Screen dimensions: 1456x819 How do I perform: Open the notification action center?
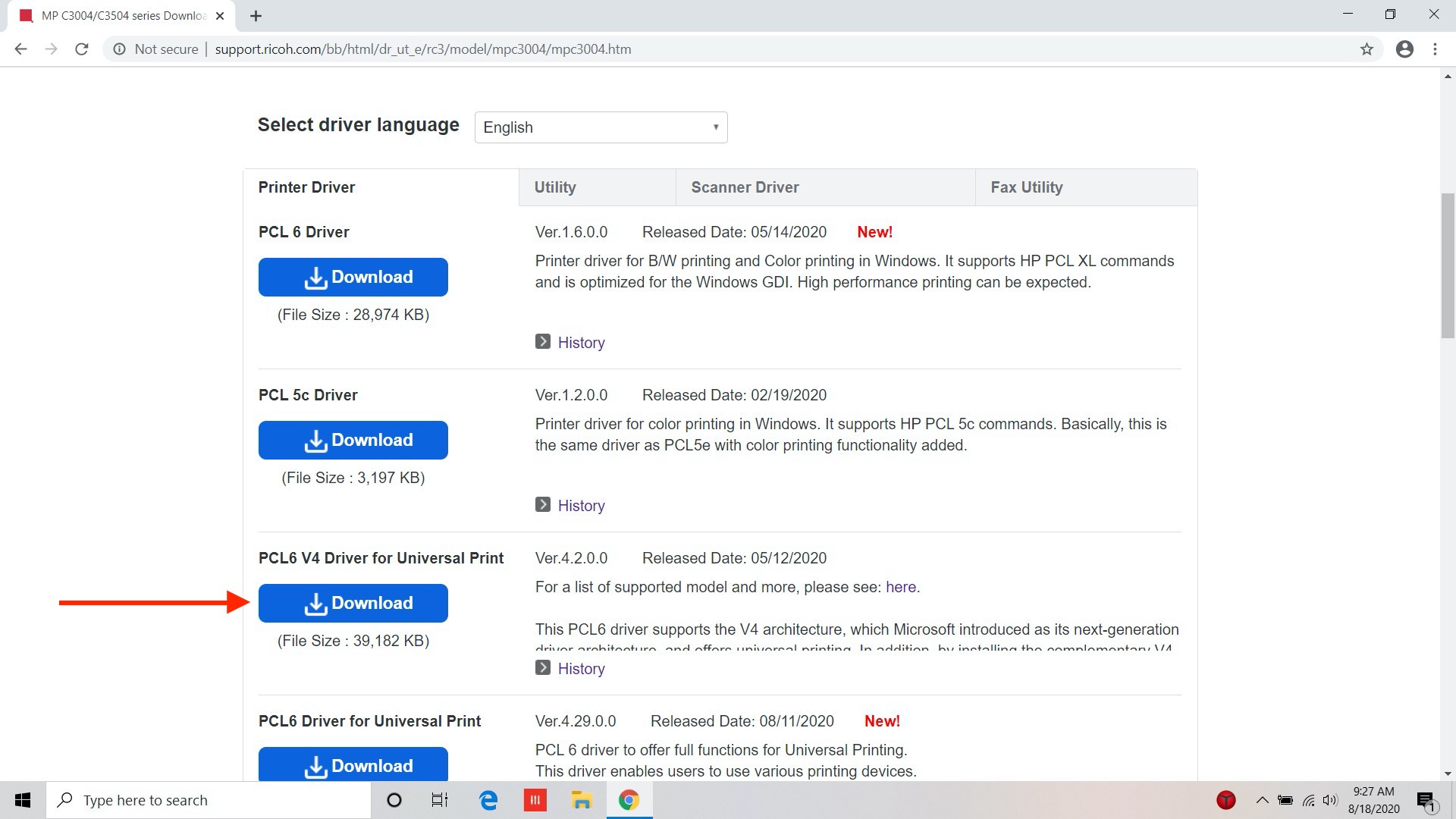click(x=1426, y=800)
